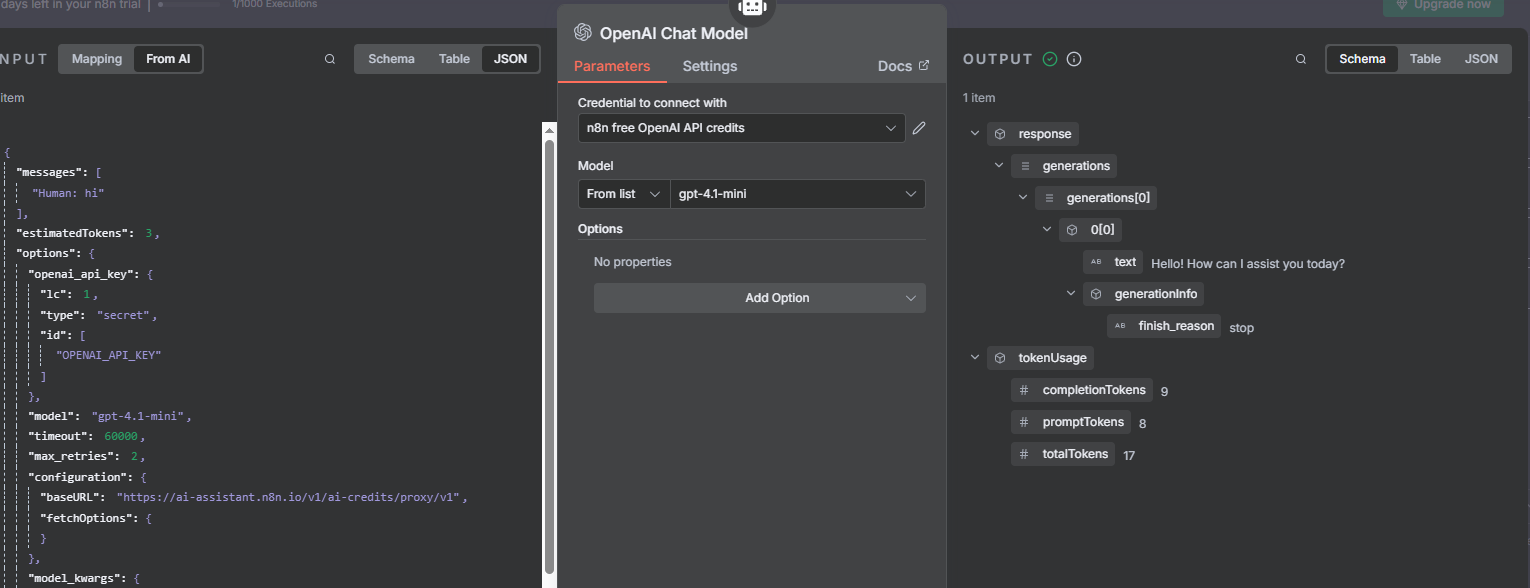Image resolution: width=1530 pixels, height=588 pixels.
Task: Click the input JSON vertical scrollbar
Action: (x=549, y=350)
